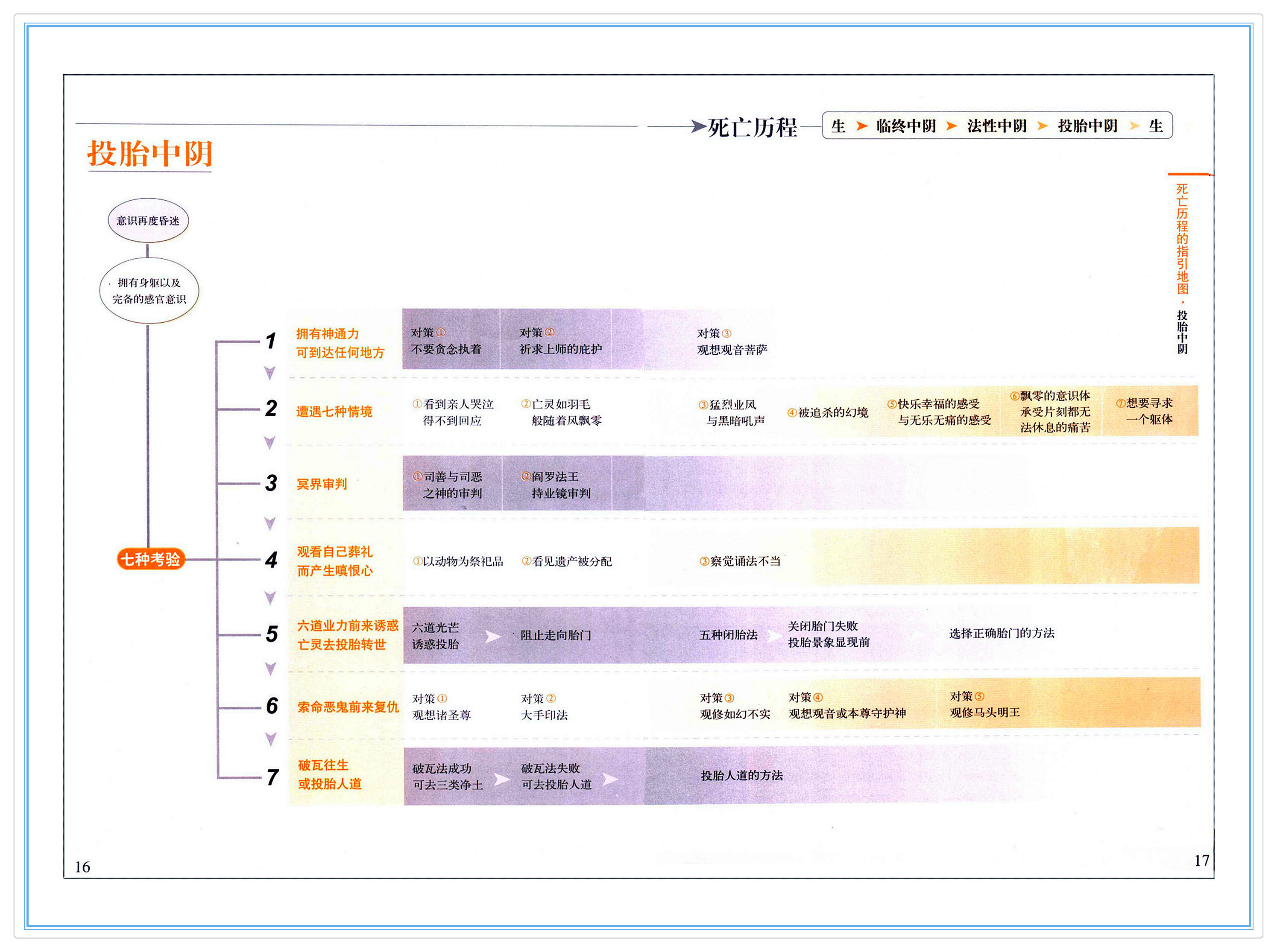The image size is (1277, 952).
Task: Click 投胎中阴 in the top breadcrumb bar
Action: (1087, 126)
